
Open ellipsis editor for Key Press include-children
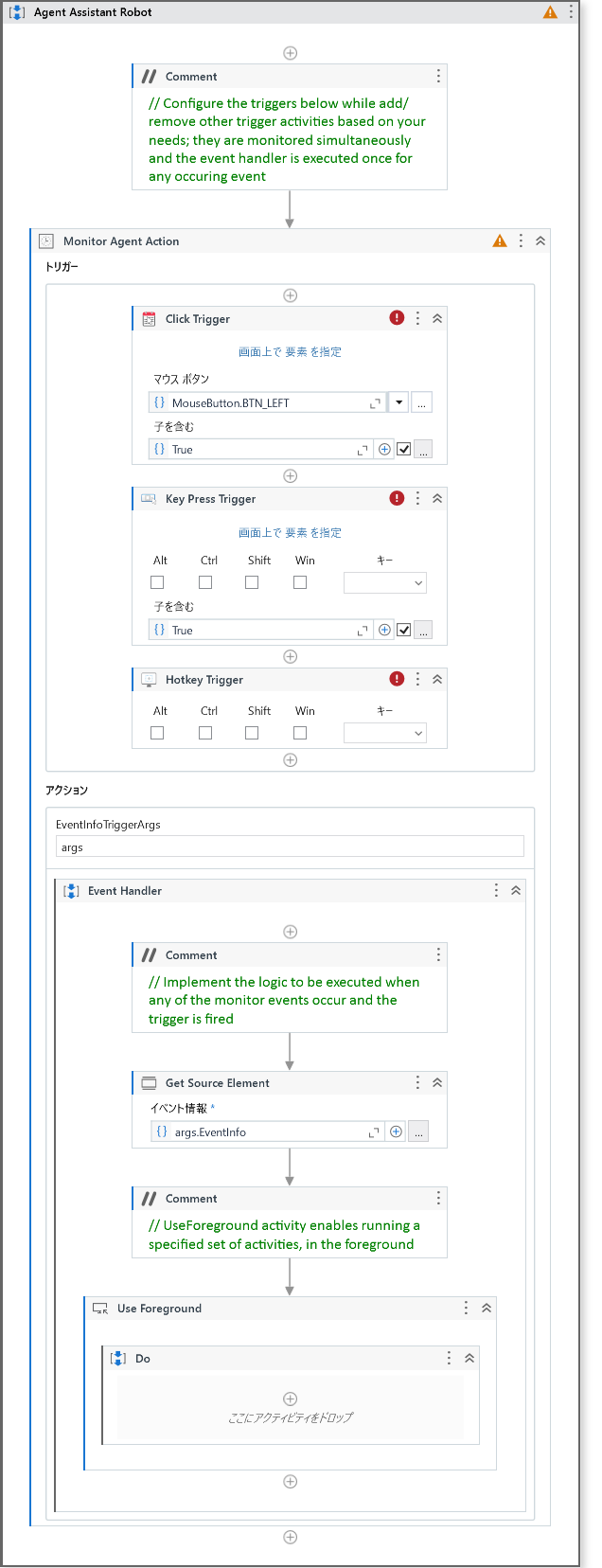click(x=423, y=631)
